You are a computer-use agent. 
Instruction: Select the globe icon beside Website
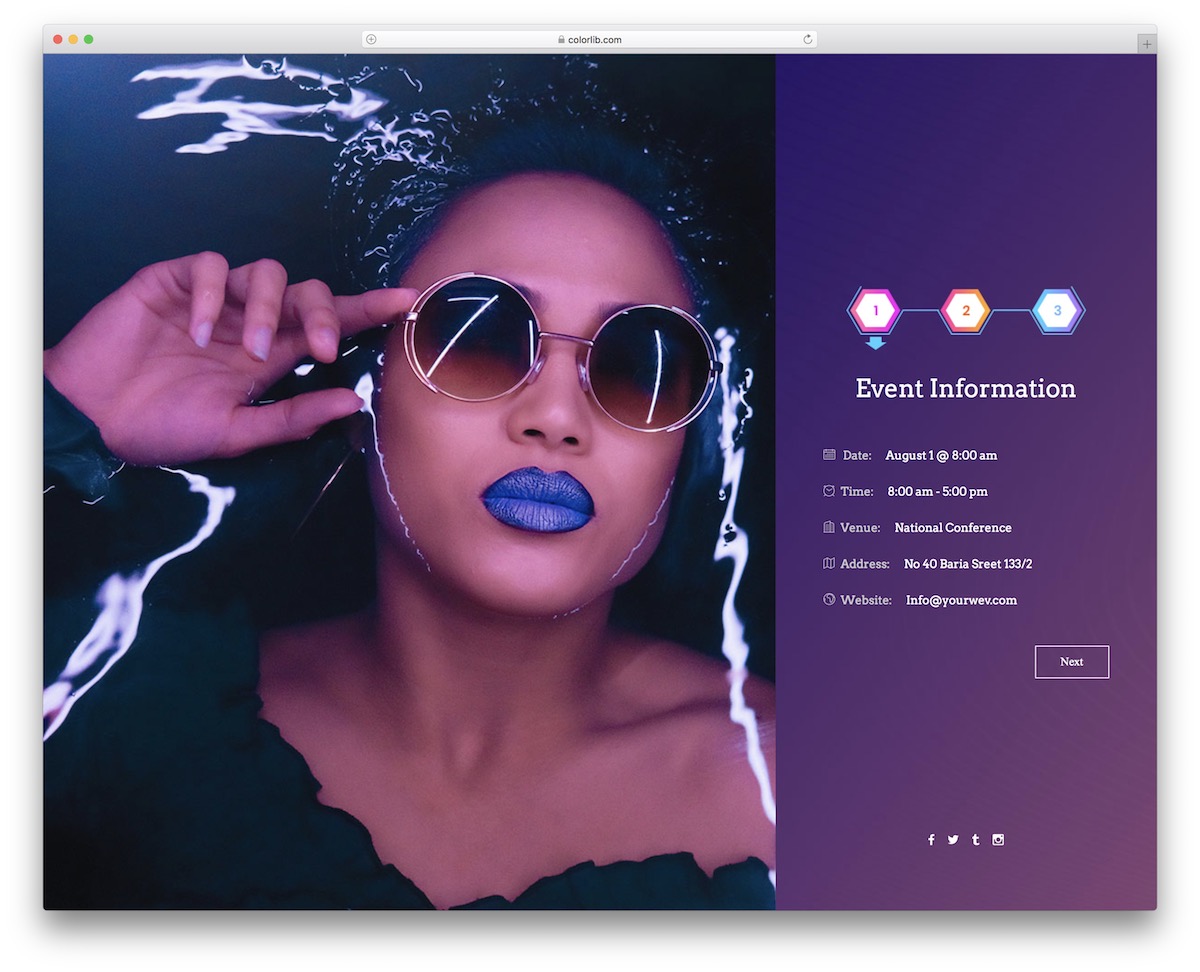(x=829, y=599)
